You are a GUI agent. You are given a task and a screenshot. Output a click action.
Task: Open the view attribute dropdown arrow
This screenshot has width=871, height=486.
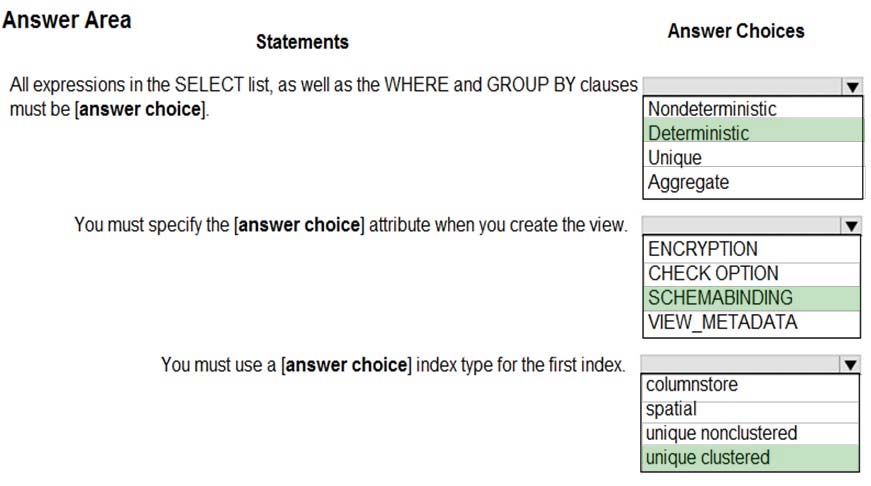851,226
